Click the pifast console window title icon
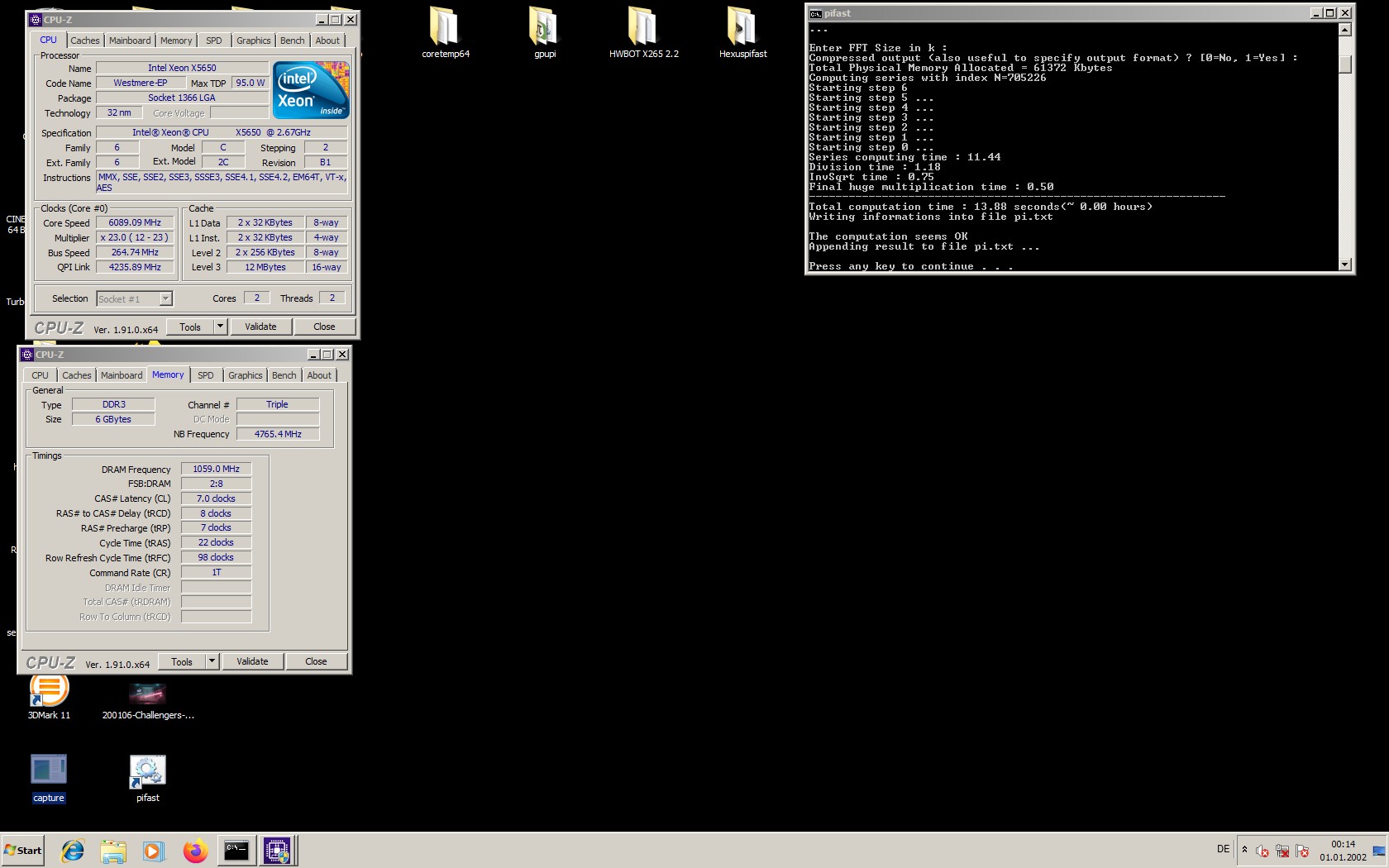Viewport: 1389px width, 868px height. 815,13
